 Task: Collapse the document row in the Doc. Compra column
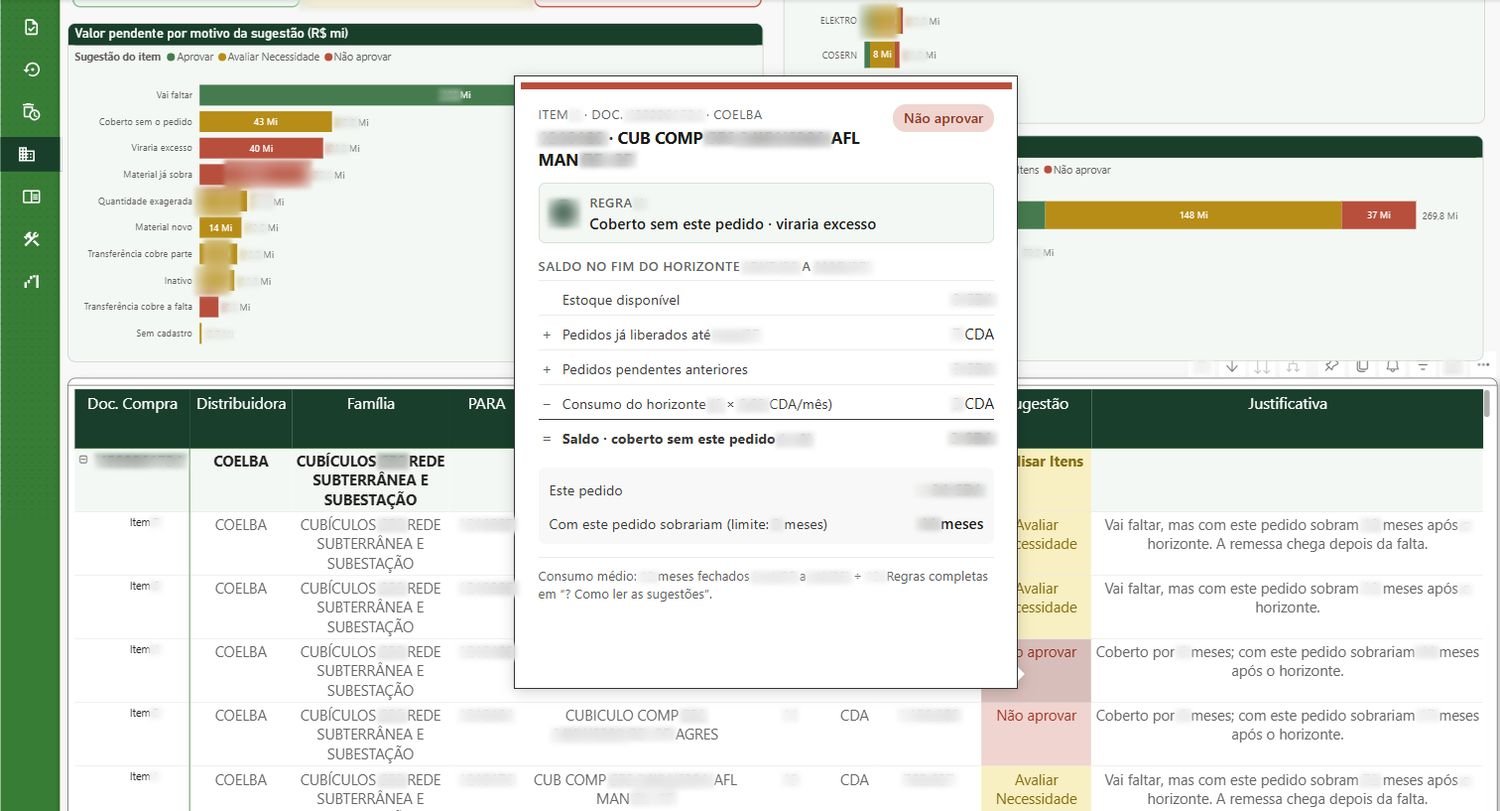(x=84, y=460)
